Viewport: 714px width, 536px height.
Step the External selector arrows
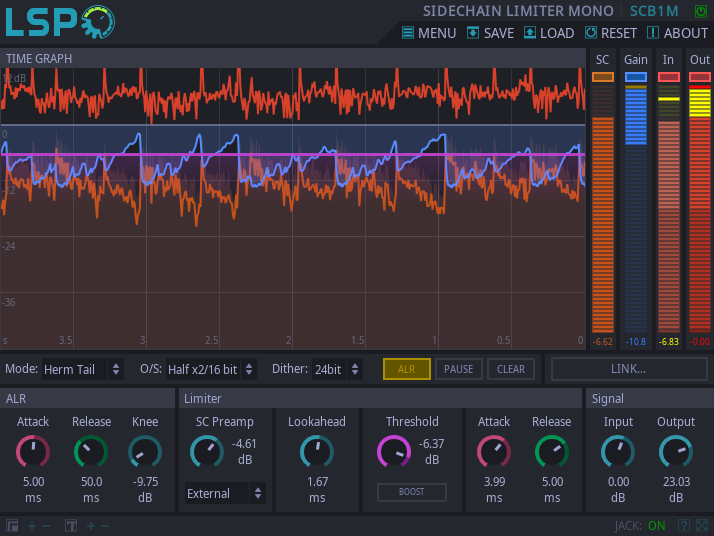tap(258, 493)
